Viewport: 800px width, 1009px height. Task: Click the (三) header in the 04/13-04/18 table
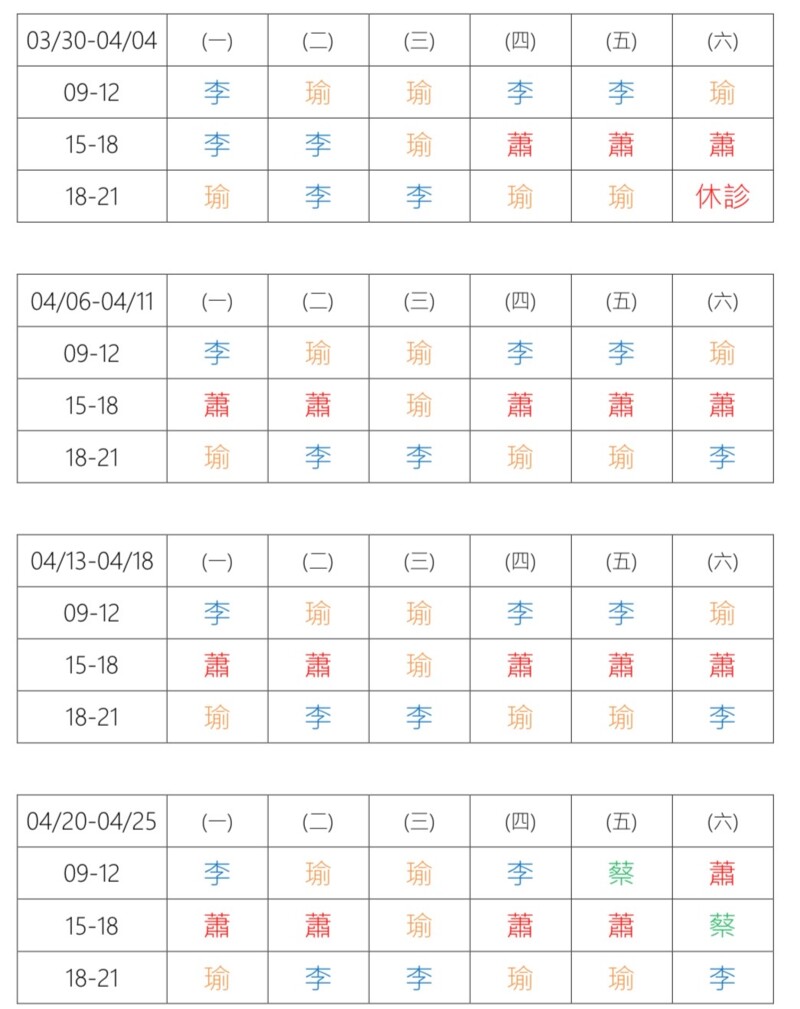(419, 561)
